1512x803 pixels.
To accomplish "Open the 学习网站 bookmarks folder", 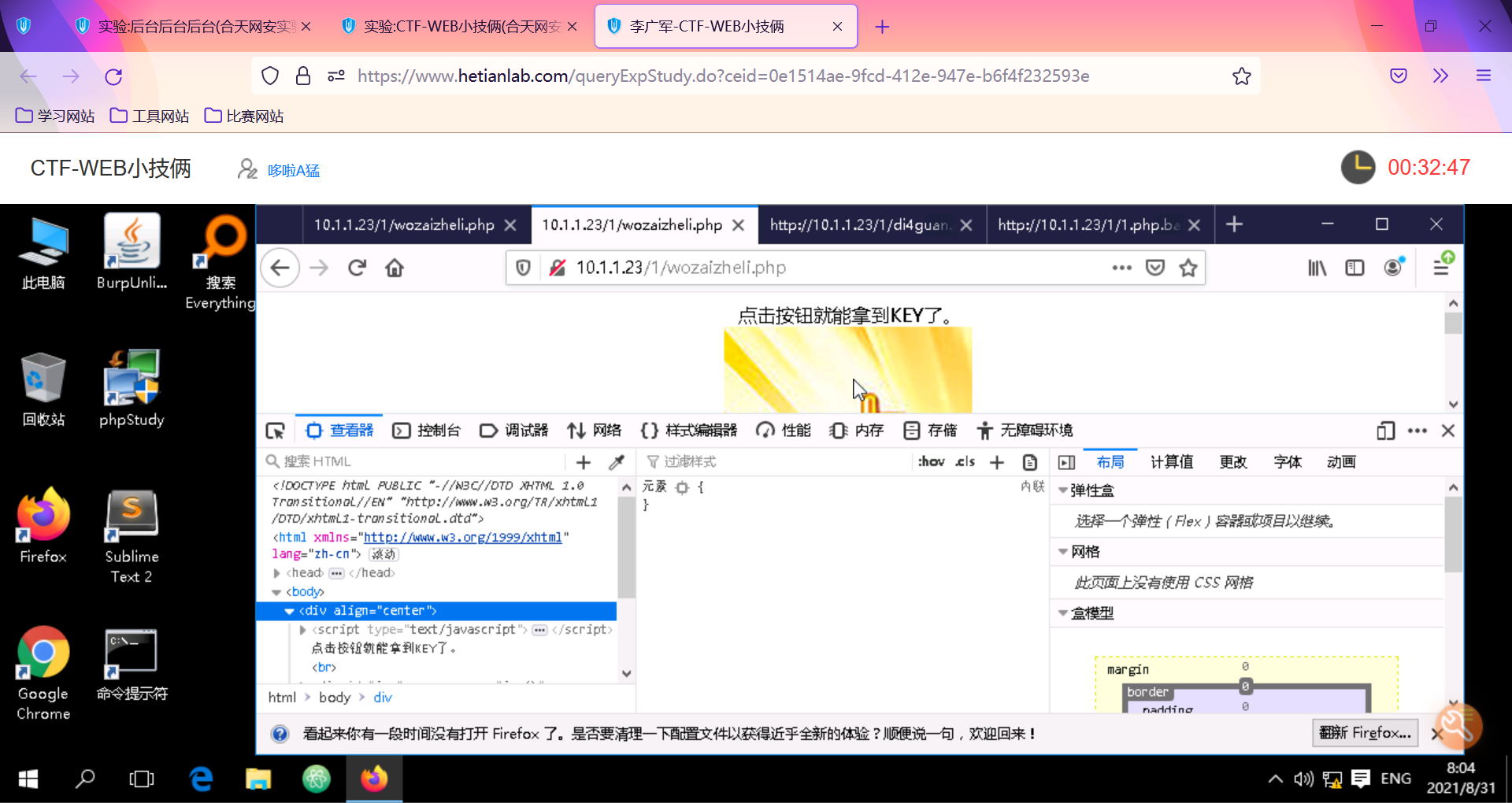I will 55,117.
